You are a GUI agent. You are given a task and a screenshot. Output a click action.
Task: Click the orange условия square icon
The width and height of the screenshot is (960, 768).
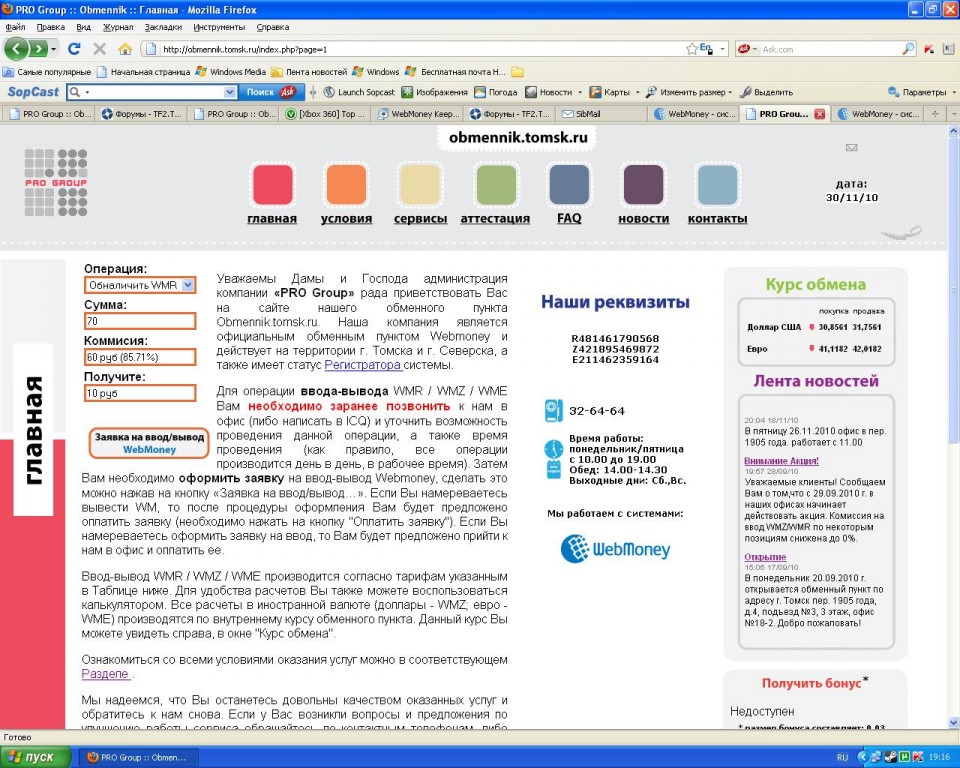[347, 184]
